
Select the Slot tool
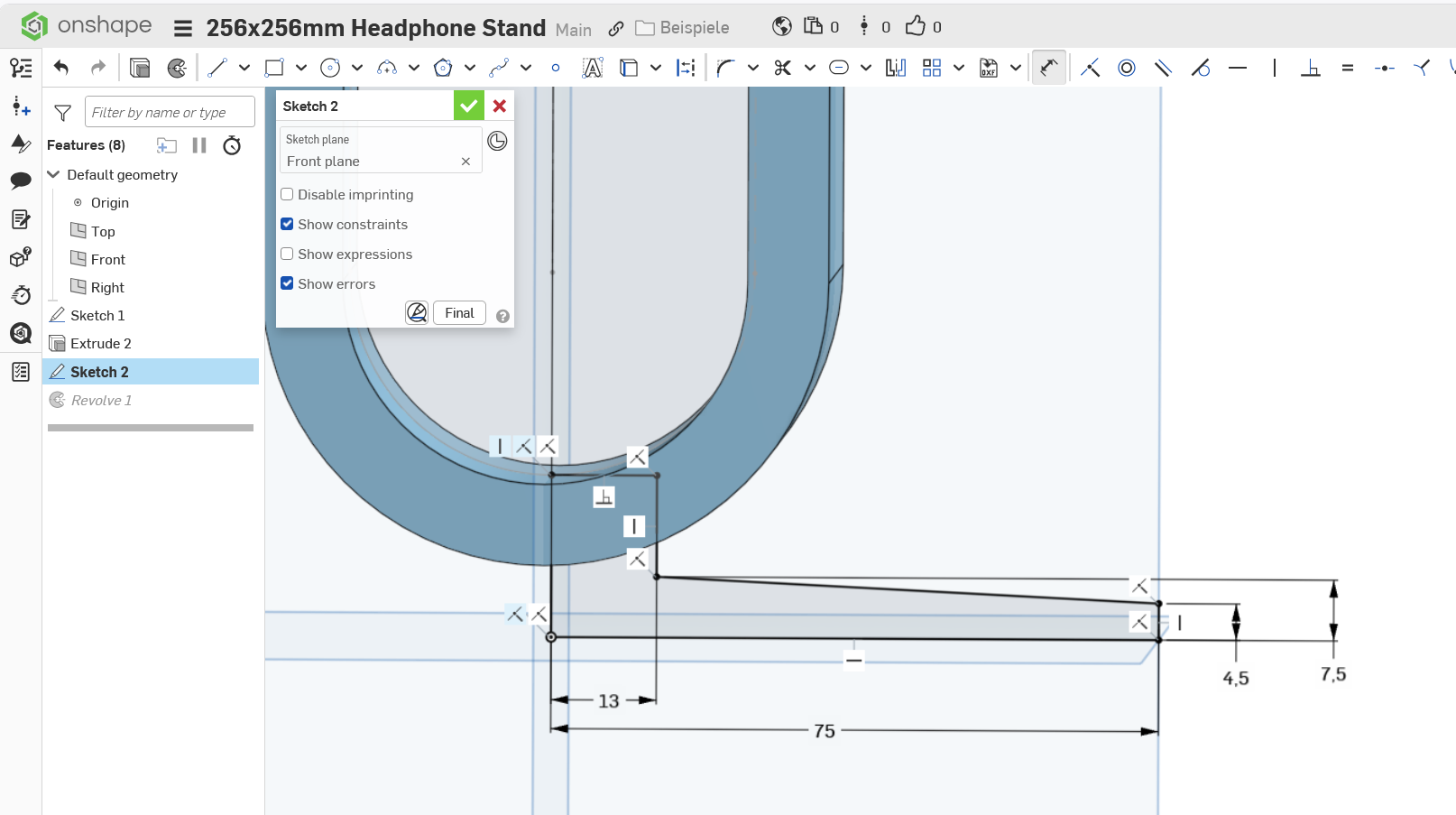coord(839,68)
